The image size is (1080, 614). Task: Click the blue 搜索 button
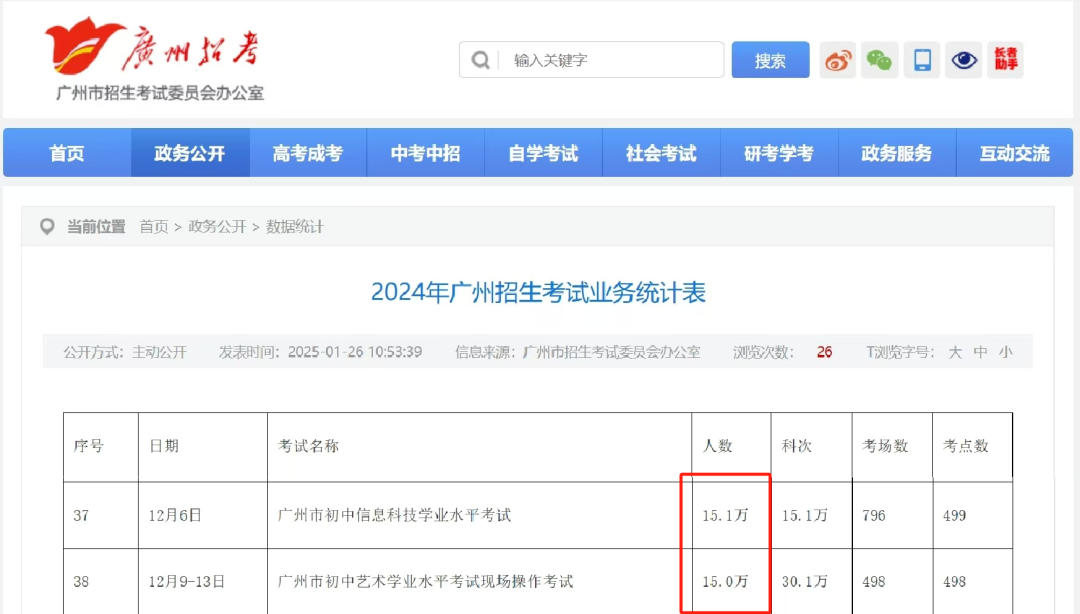pos(770,60)
